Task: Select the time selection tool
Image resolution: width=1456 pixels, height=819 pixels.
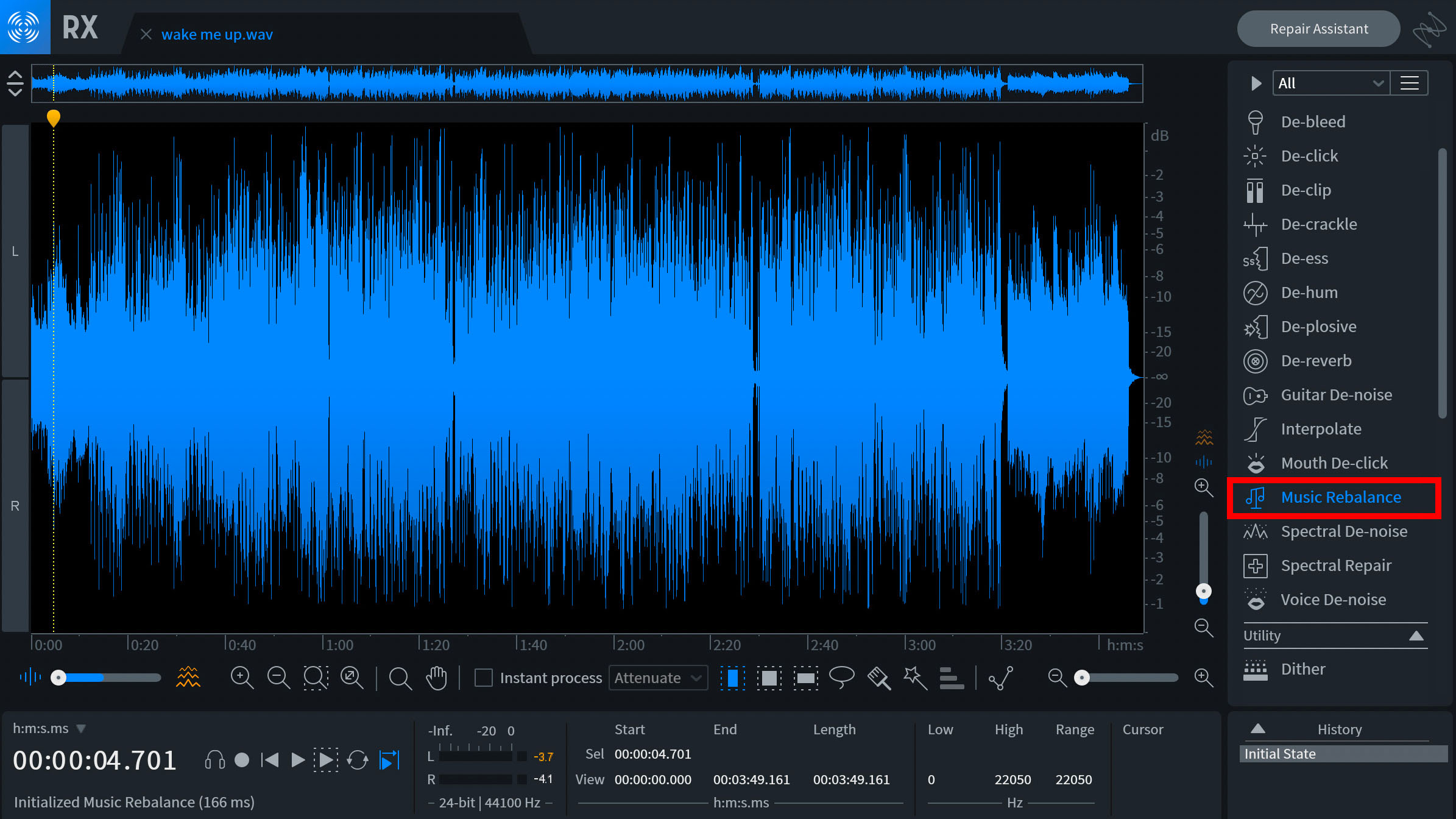Action: pyautogui.click(x=732, y=678)
